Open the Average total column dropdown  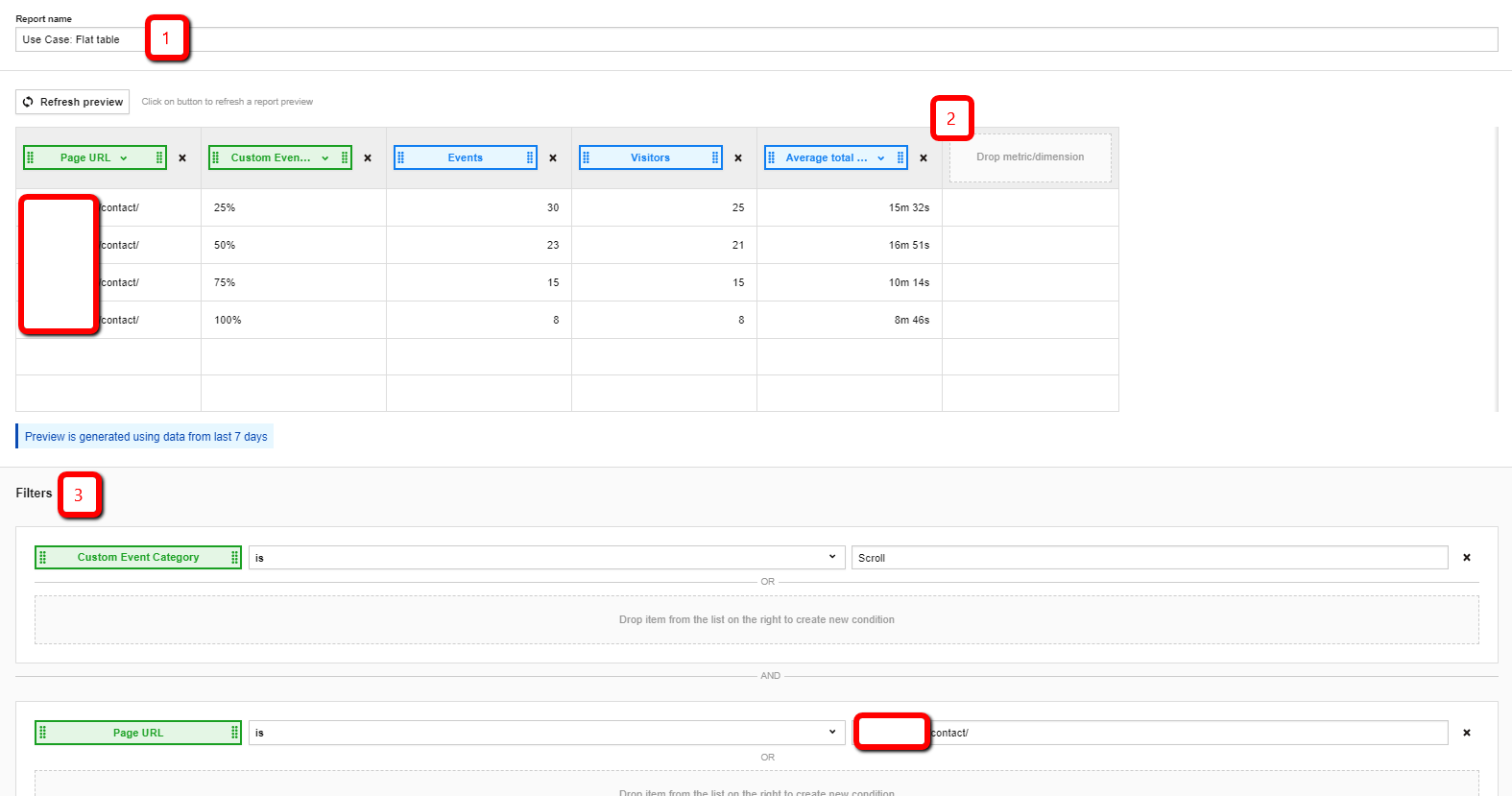(880, 158)
